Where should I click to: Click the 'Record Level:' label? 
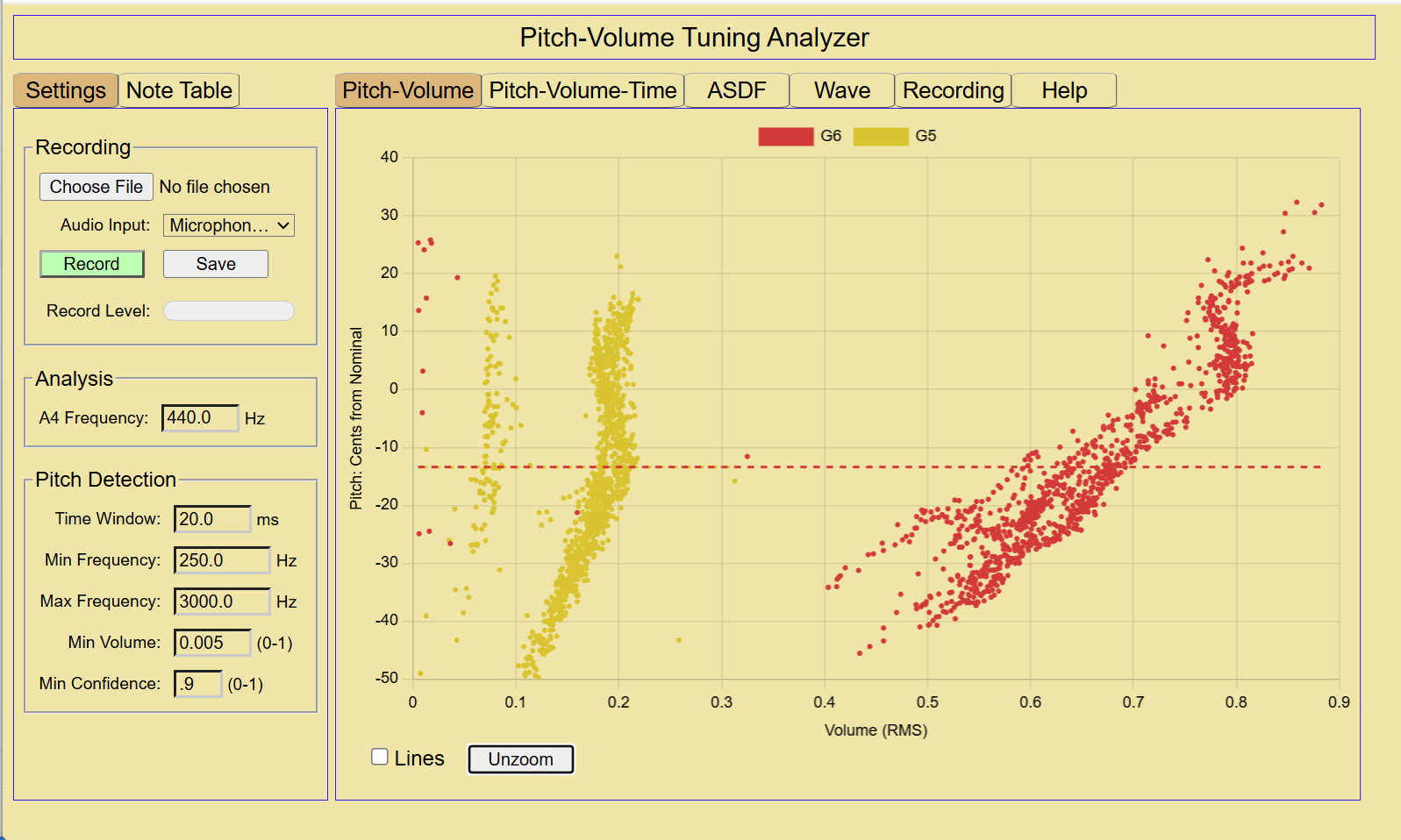[98, 311]
